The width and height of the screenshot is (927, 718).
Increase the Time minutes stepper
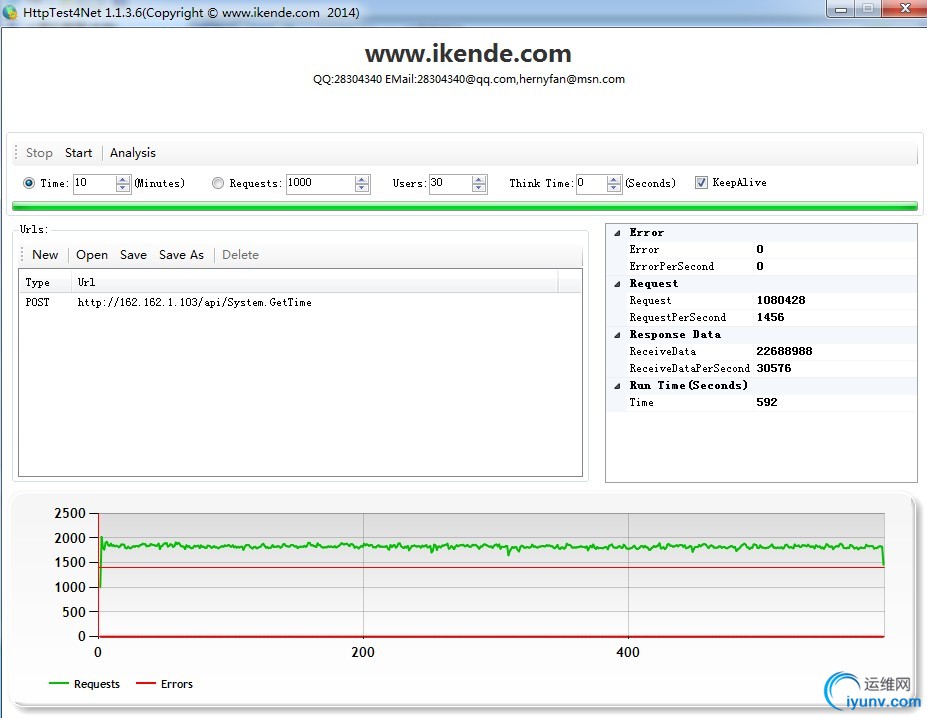pos(123,179)
